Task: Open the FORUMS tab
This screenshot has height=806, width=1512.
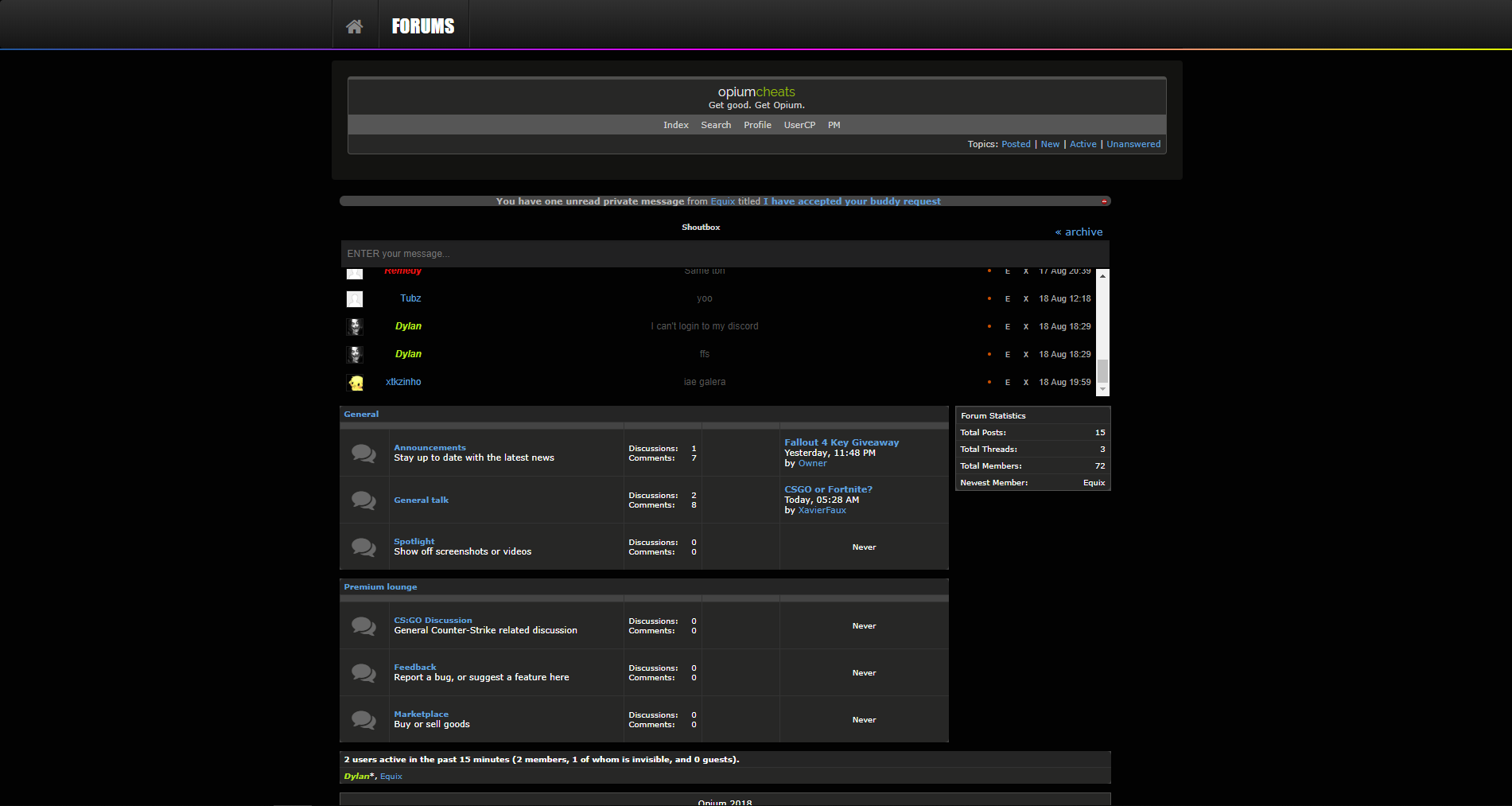Action: 423,26
